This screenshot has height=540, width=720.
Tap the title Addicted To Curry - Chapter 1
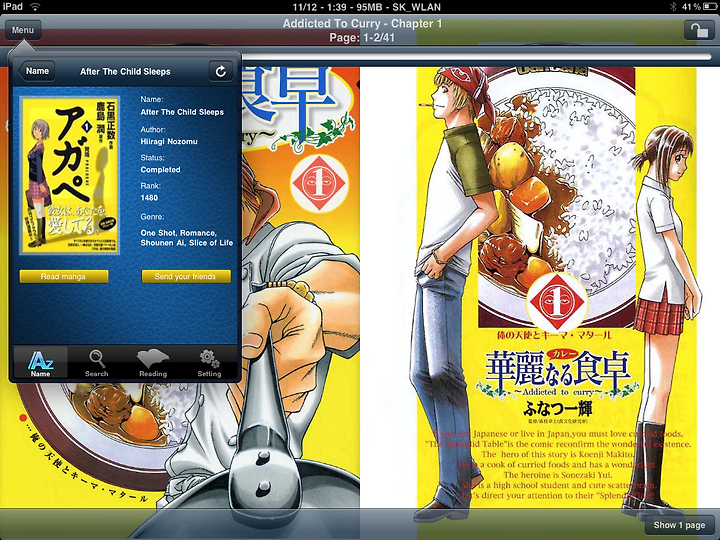coord(362,23)
